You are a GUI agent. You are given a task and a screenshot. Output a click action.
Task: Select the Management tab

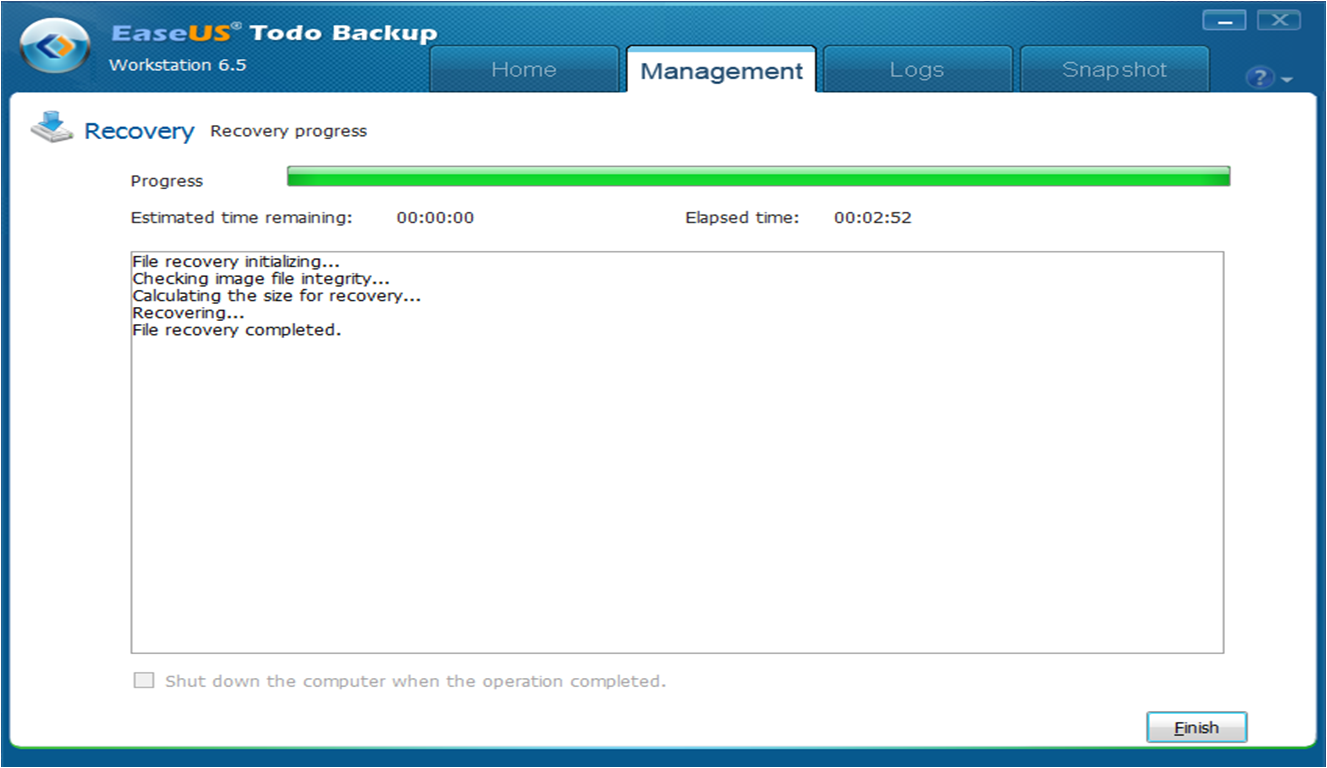(721, 70)
